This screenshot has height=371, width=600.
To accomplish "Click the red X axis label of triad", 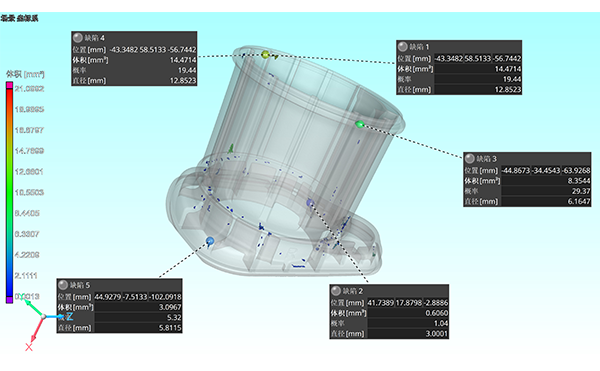I will click(x=29, y=347).
